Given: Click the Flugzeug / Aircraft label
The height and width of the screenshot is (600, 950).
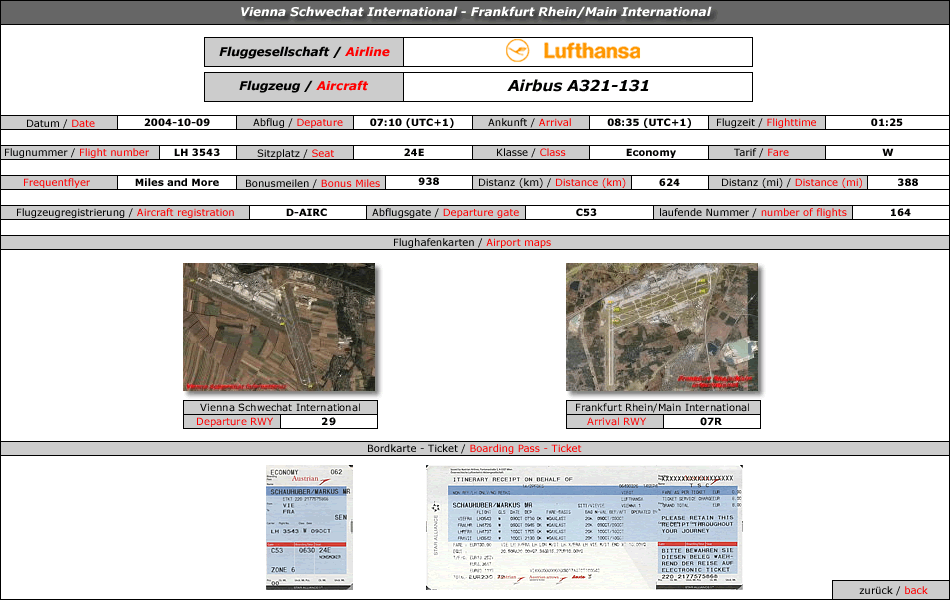Looking at the screenshot, I should 304,87.
